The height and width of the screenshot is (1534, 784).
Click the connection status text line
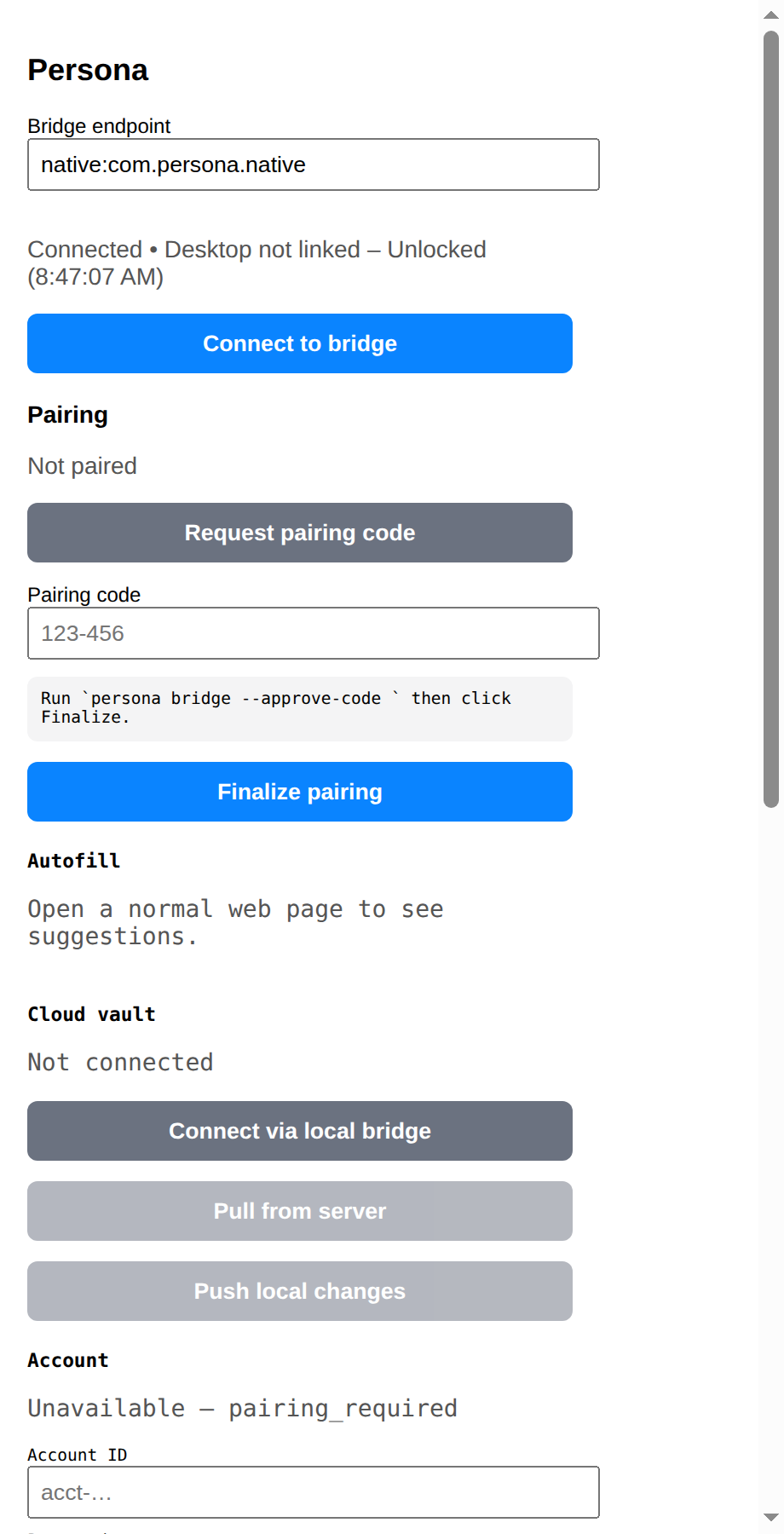257,263
